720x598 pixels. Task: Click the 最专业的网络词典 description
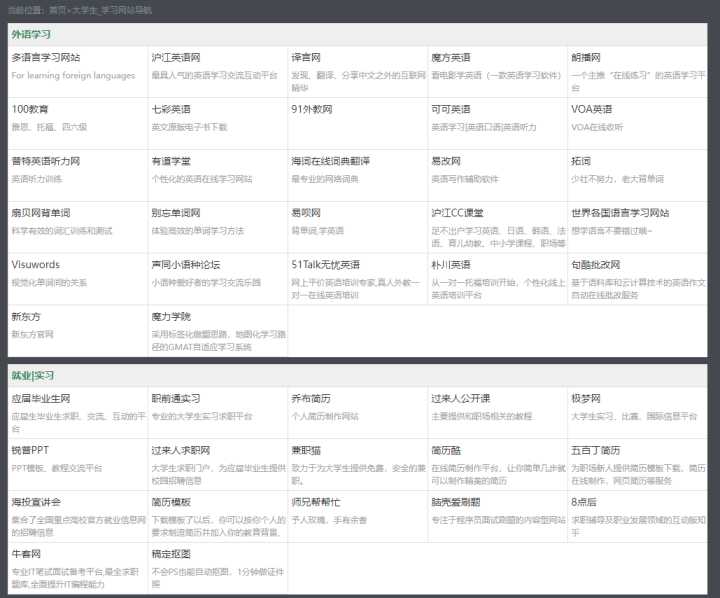click(325, 179)
